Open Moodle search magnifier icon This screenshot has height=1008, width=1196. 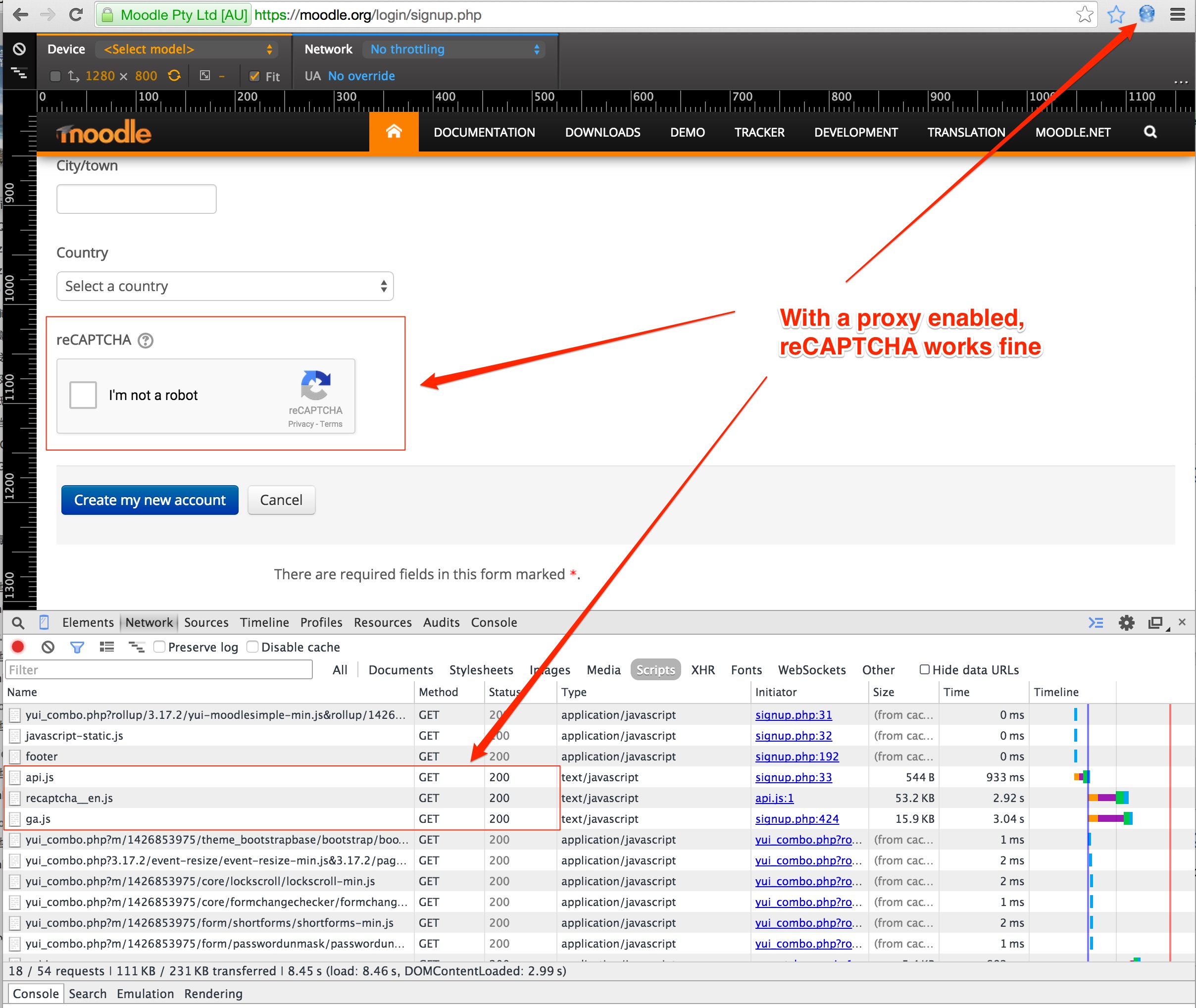tap(1150, 132)
